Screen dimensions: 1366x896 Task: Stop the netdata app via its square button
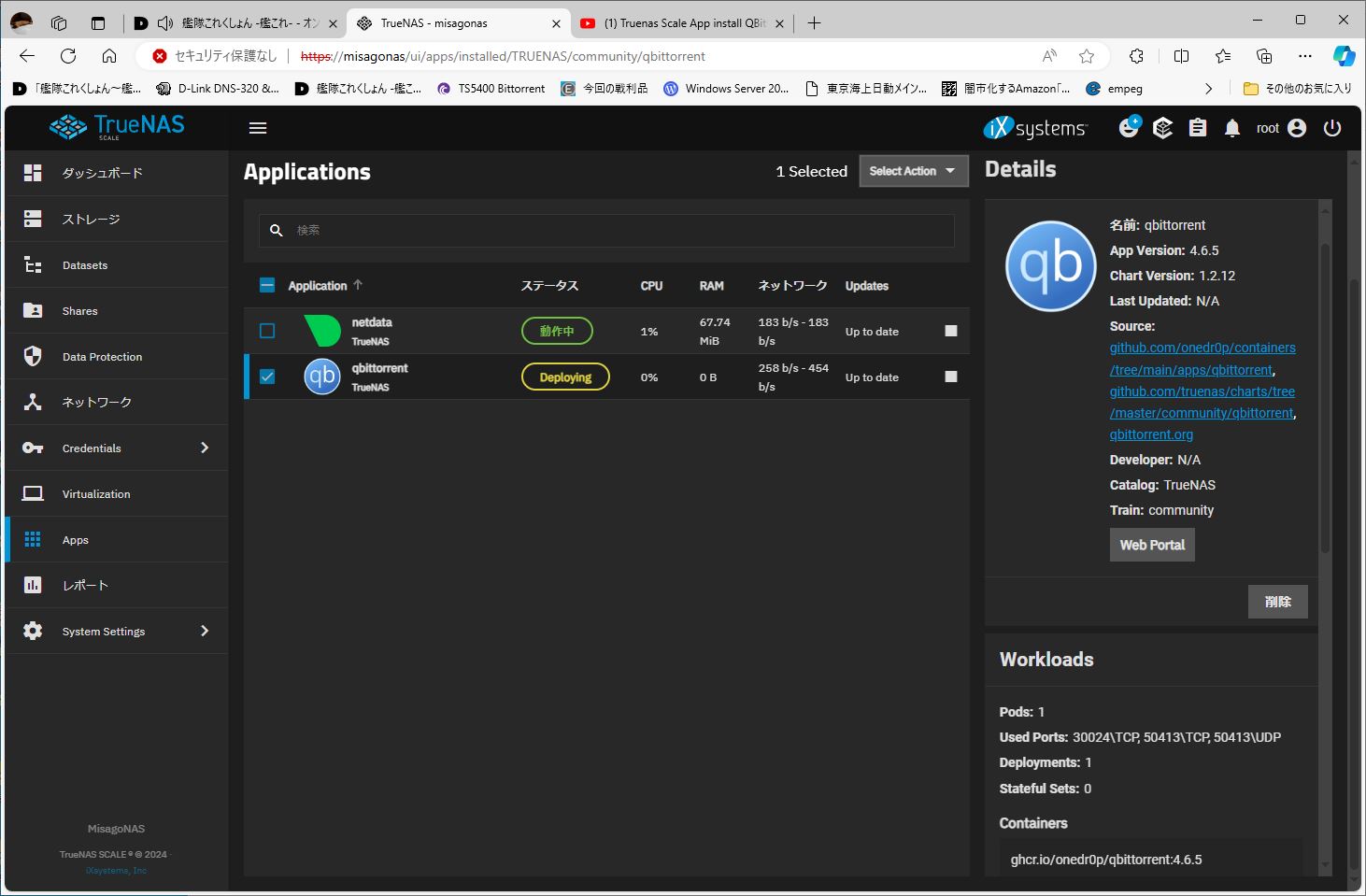coord(951,331)
